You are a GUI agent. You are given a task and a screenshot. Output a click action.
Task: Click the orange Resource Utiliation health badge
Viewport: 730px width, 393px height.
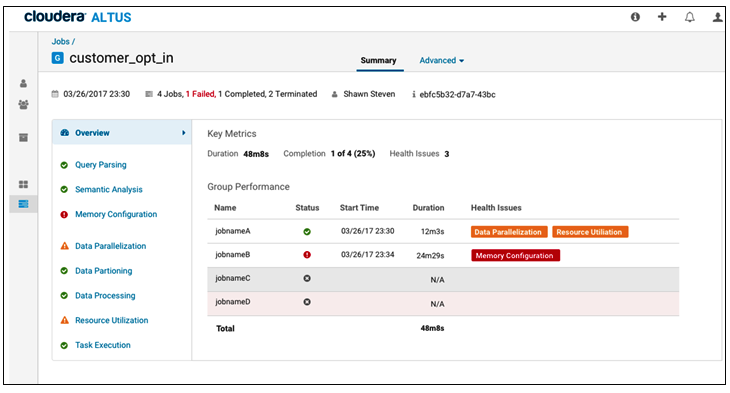[x=590, y=232]
